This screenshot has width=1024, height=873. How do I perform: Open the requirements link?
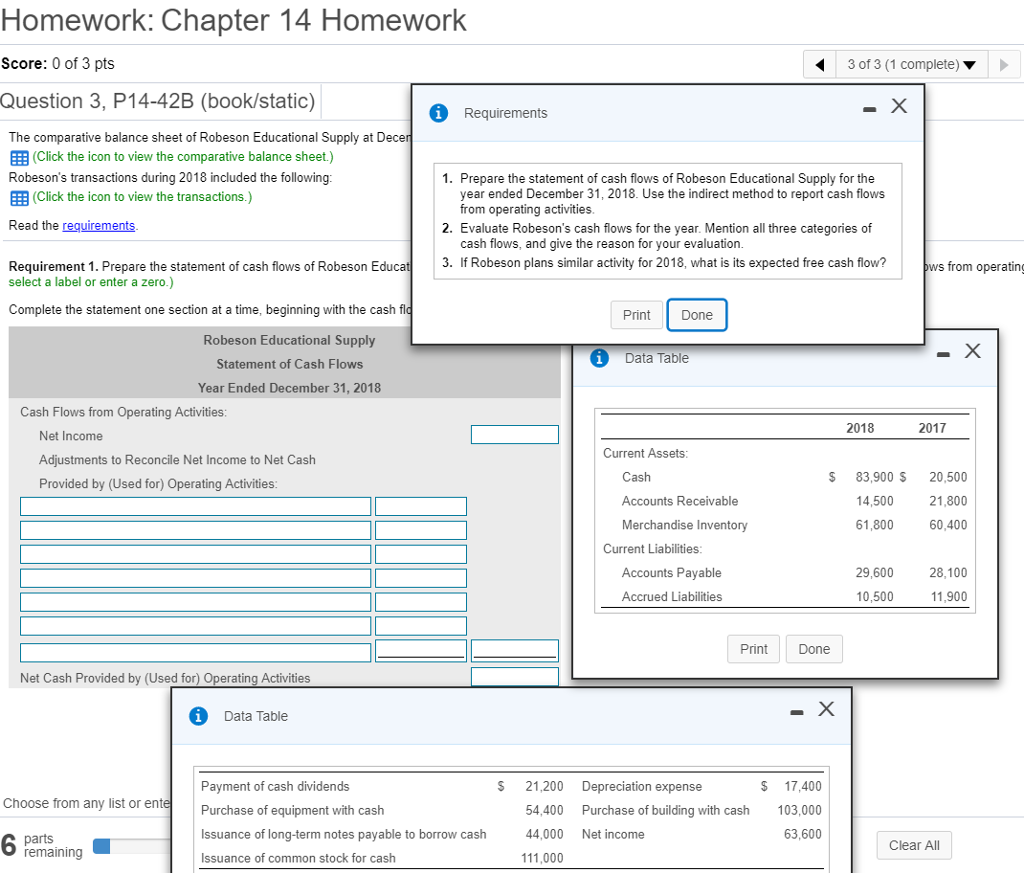point(99,225)
